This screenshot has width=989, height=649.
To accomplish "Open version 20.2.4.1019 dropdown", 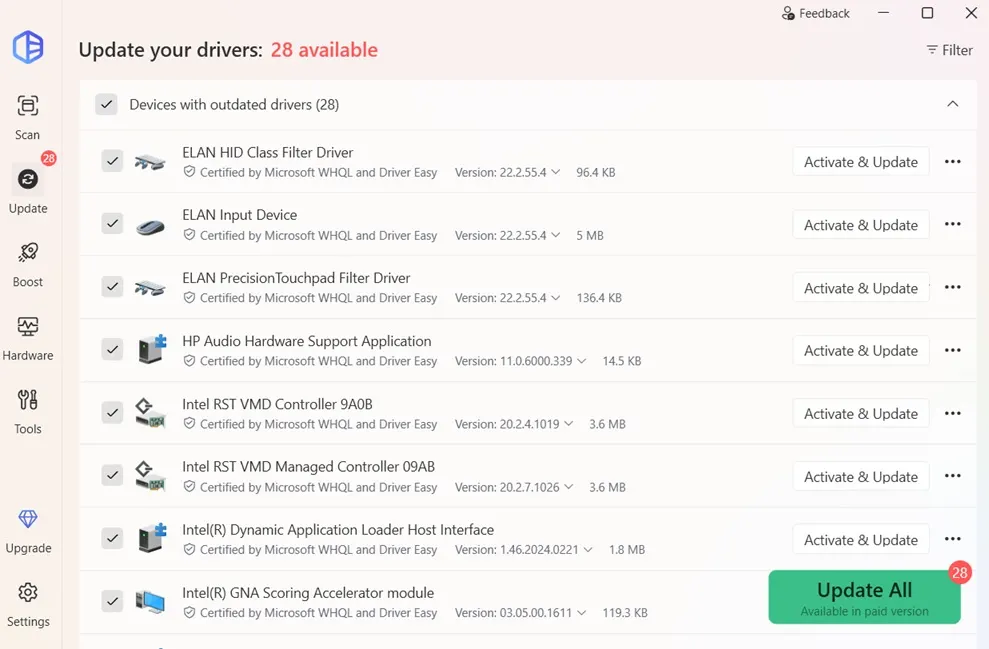I will [x=568, y=423].
